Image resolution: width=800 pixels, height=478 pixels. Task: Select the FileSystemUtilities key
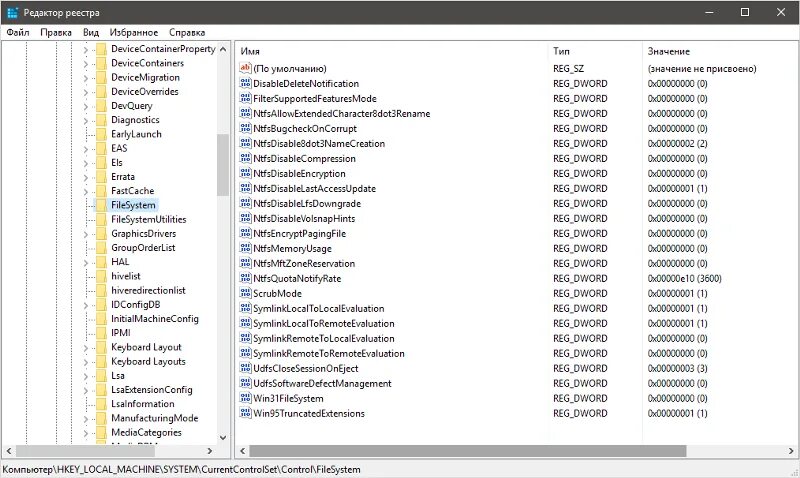click(x=148, y=219)
